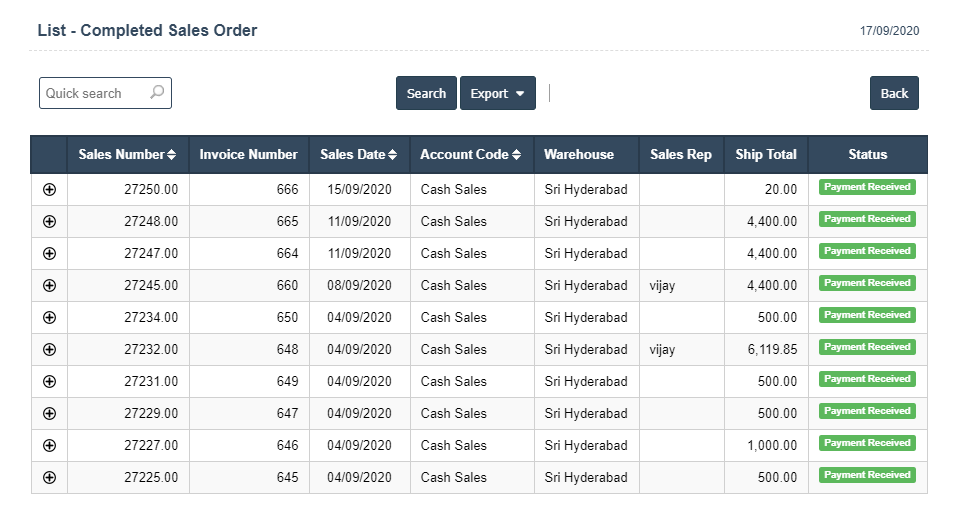Click magnifier icon in Quick search
Viewport: 960px width, 509px height.
(157, 93)
